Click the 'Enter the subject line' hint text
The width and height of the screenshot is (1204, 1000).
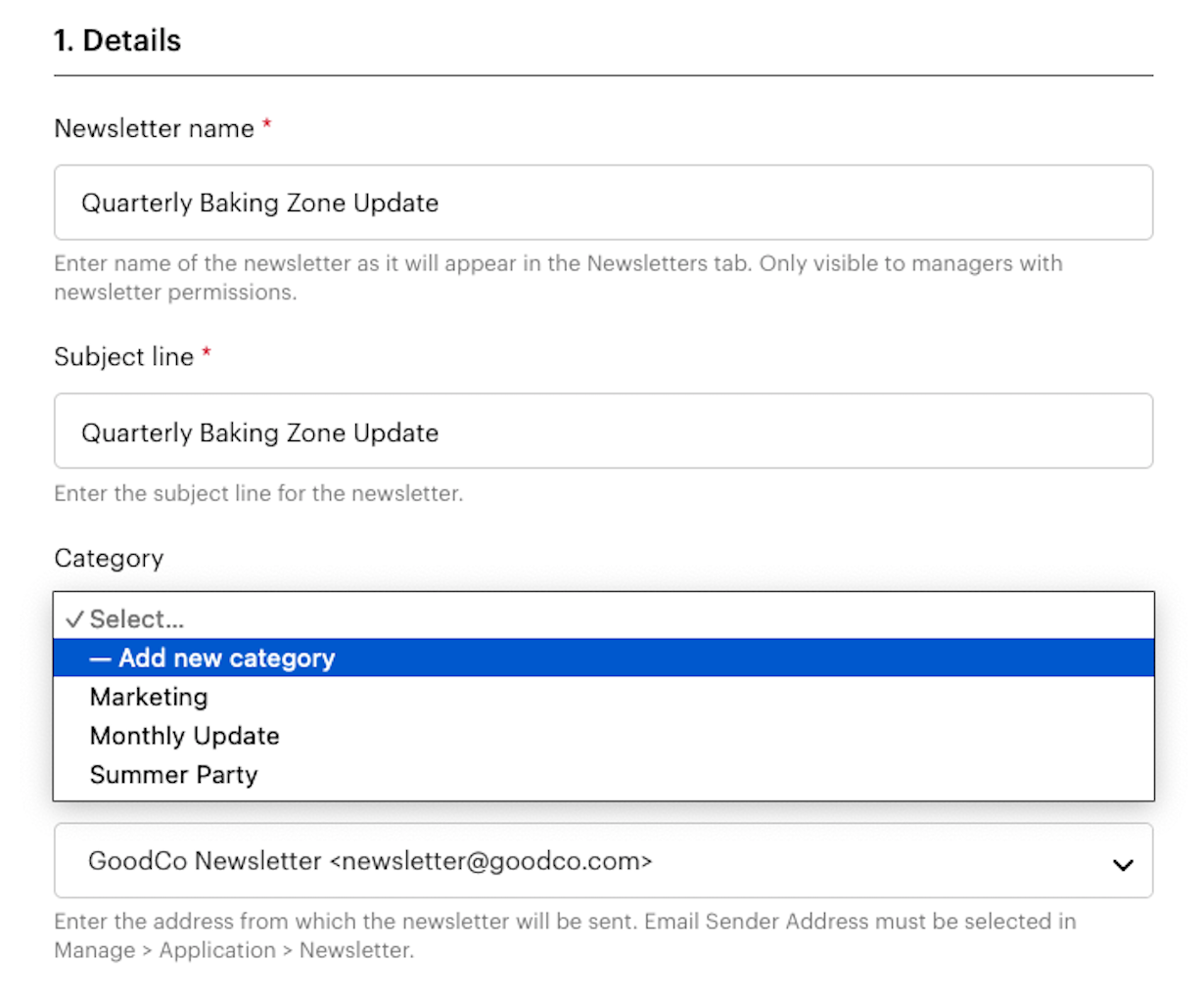tap(258, 493)
